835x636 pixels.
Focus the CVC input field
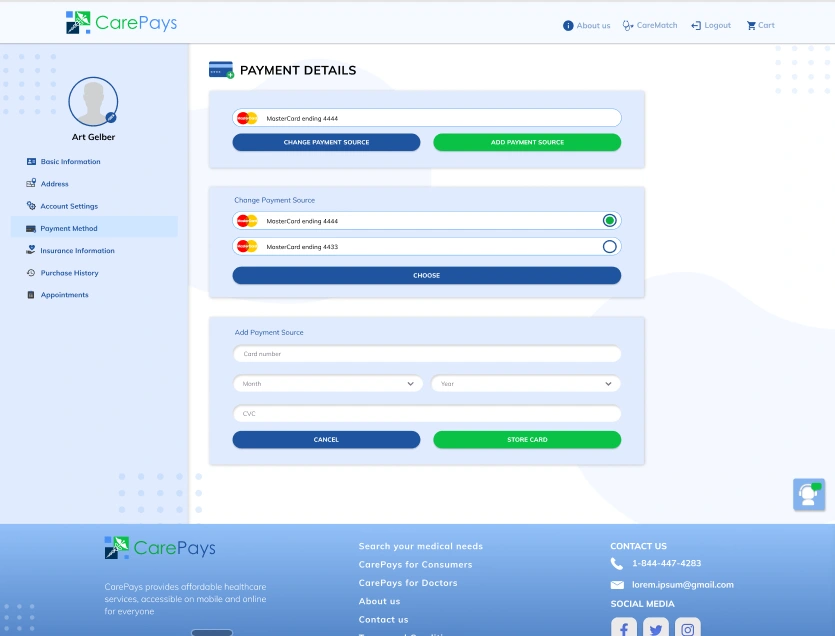click(x=427, y=413)
